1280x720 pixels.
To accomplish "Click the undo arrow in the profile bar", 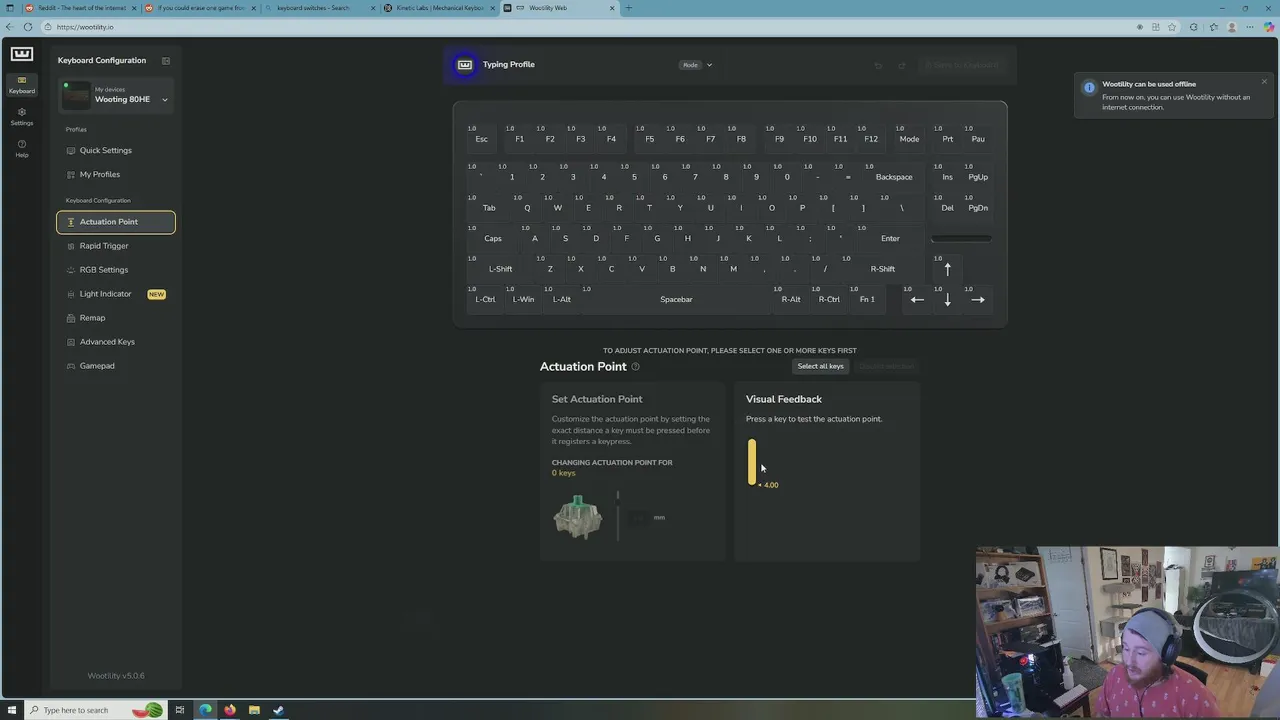I will (x=878, y=66).
